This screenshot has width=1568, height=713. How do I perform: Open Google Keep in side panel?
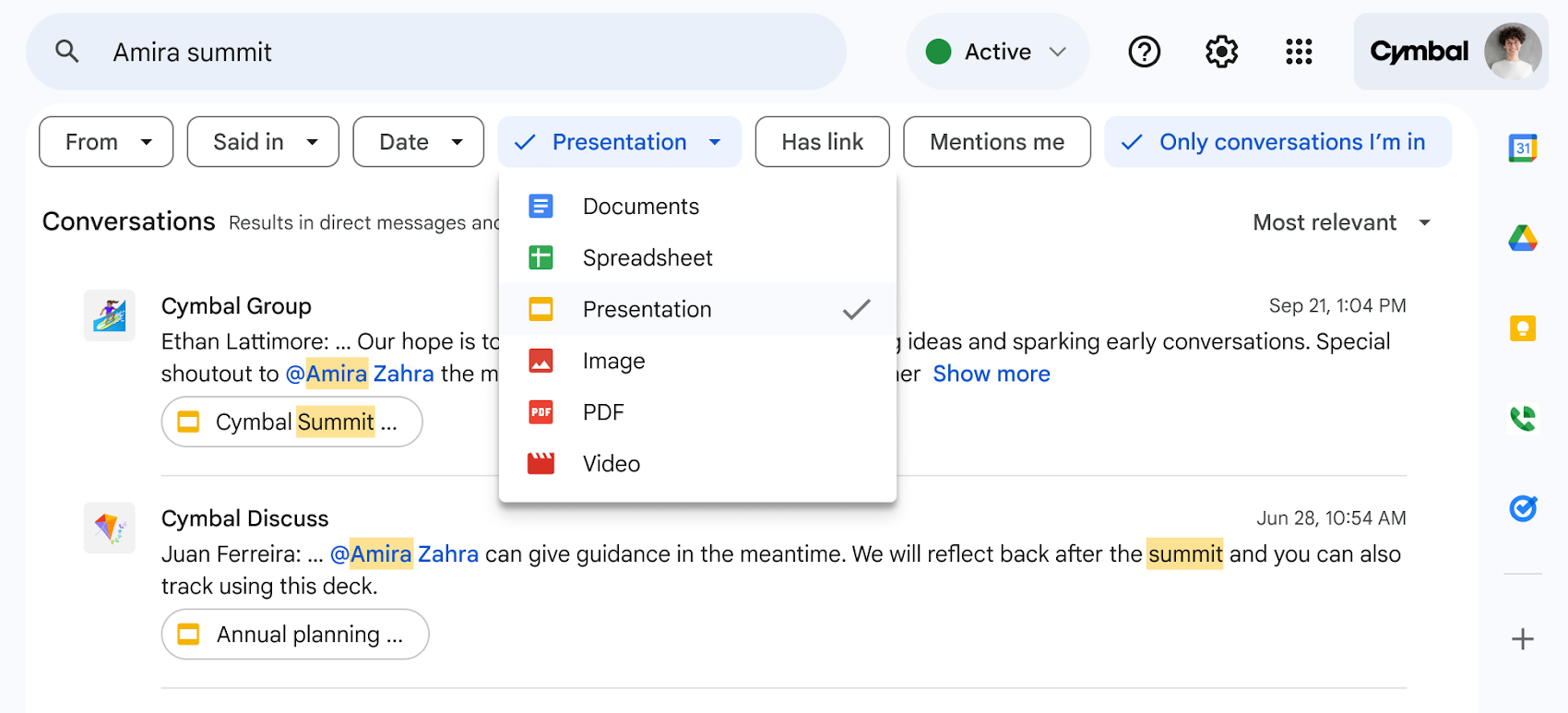(x=1523, y=328)
